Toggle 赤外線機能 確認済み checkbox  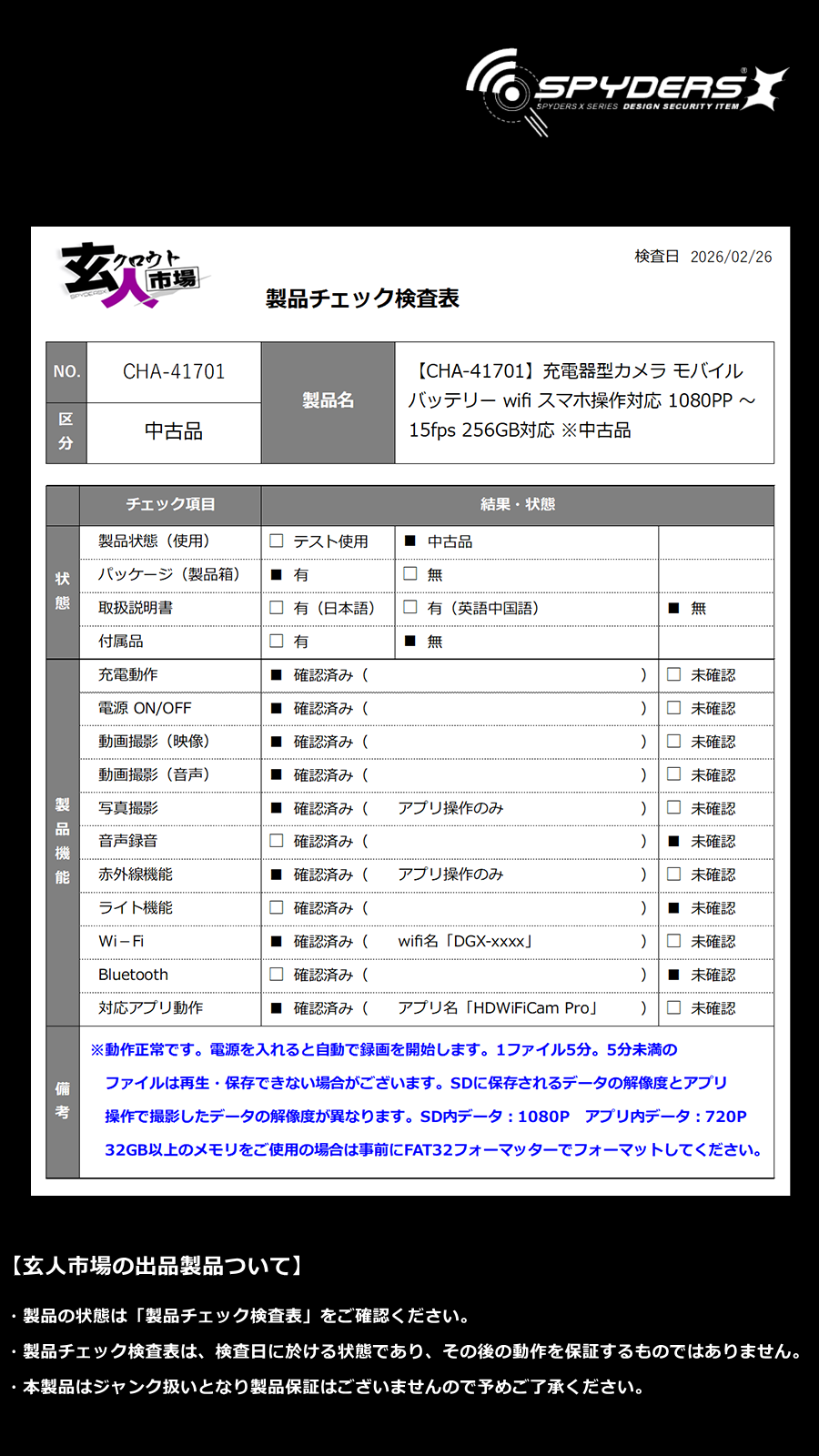[x=277, y=875]
